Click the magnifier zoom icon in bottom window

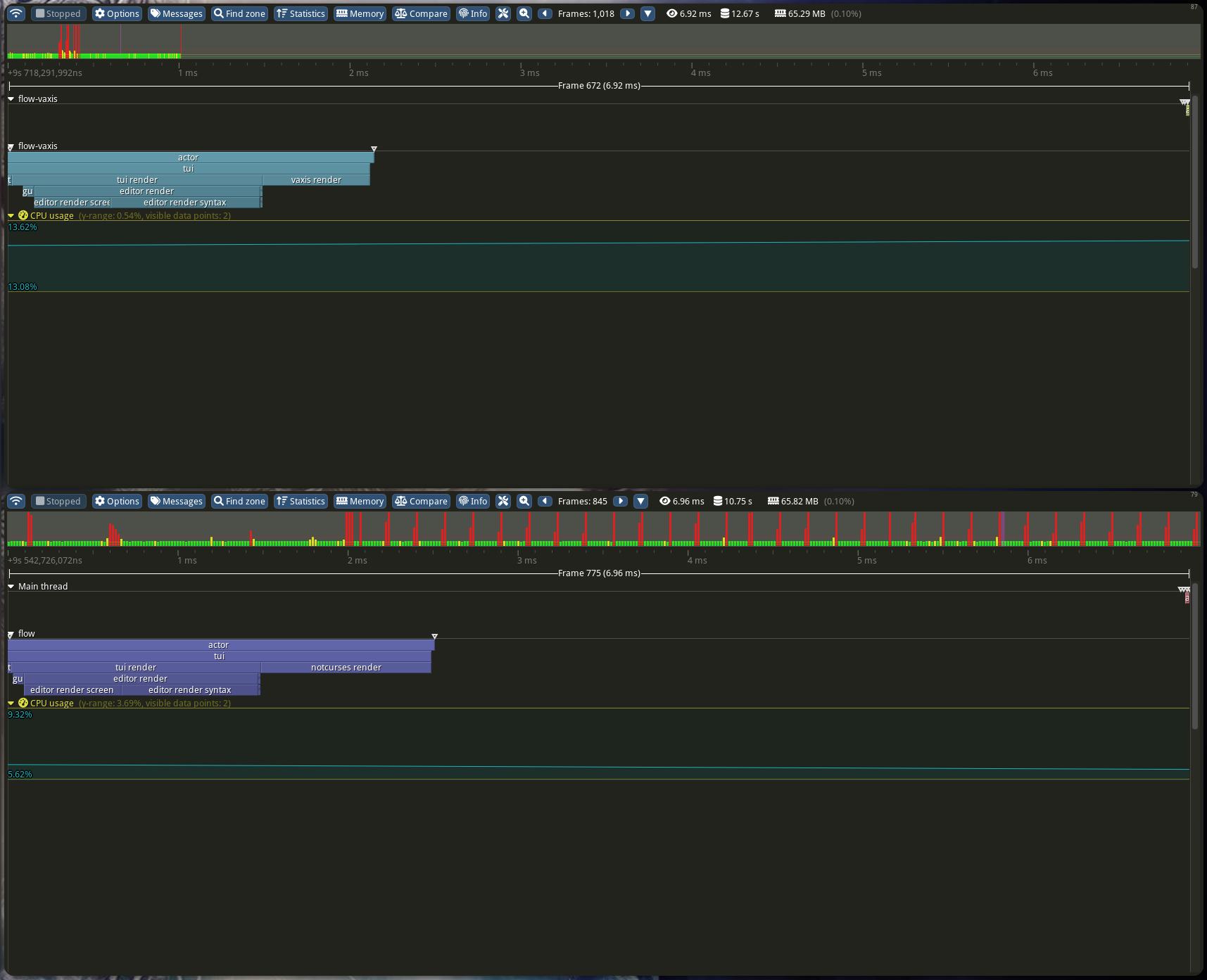tap(524, 501)
